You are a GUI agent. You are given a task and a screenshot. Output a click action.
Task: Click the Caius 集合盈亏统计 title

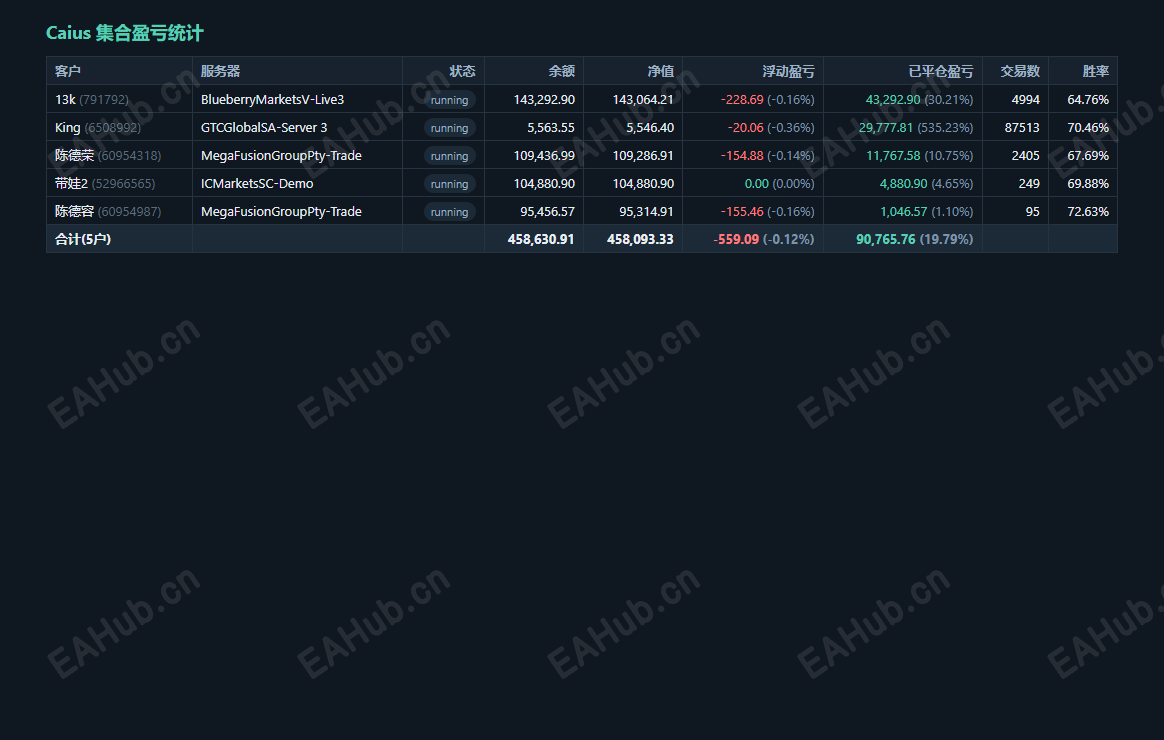click(125, 33)
